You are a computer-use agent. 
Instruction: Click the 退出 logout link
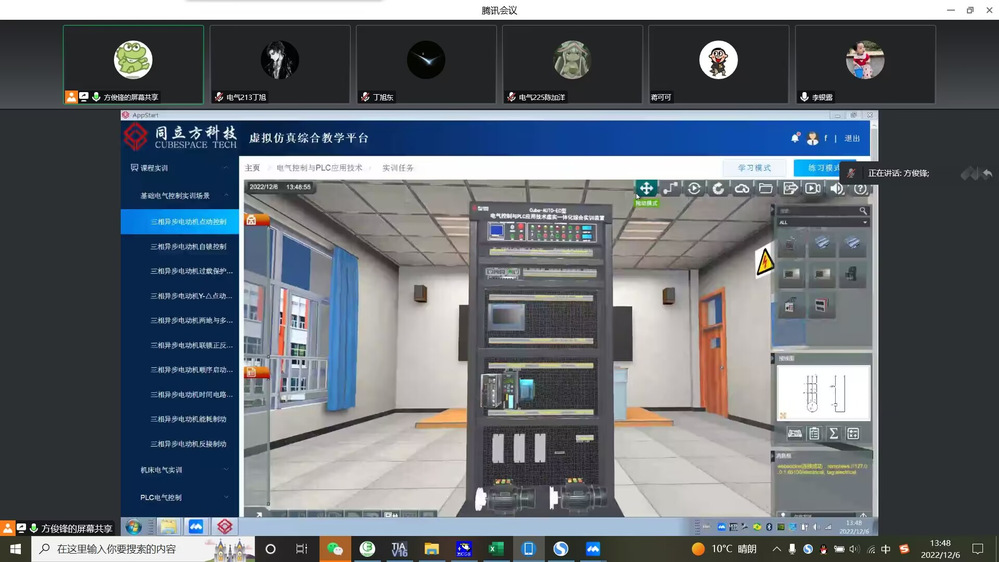click(852, 139)
